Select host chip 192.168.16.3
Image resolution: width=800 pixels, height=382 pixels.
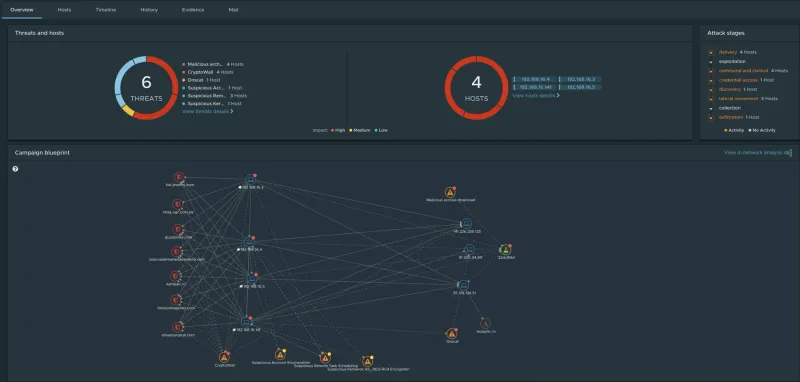[x=580, y=80]
